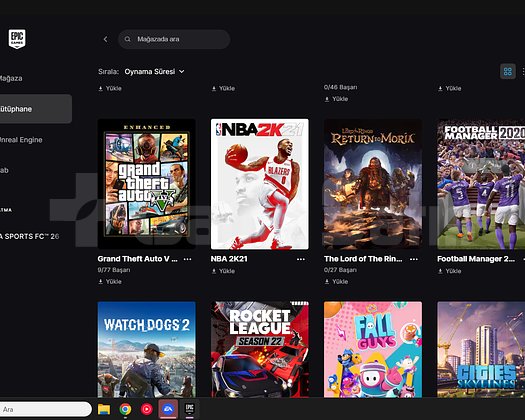The height and width of the screenshot is (420, 525).
Task: Open NBA 2K21 cover art
Action: pos(260,184)
